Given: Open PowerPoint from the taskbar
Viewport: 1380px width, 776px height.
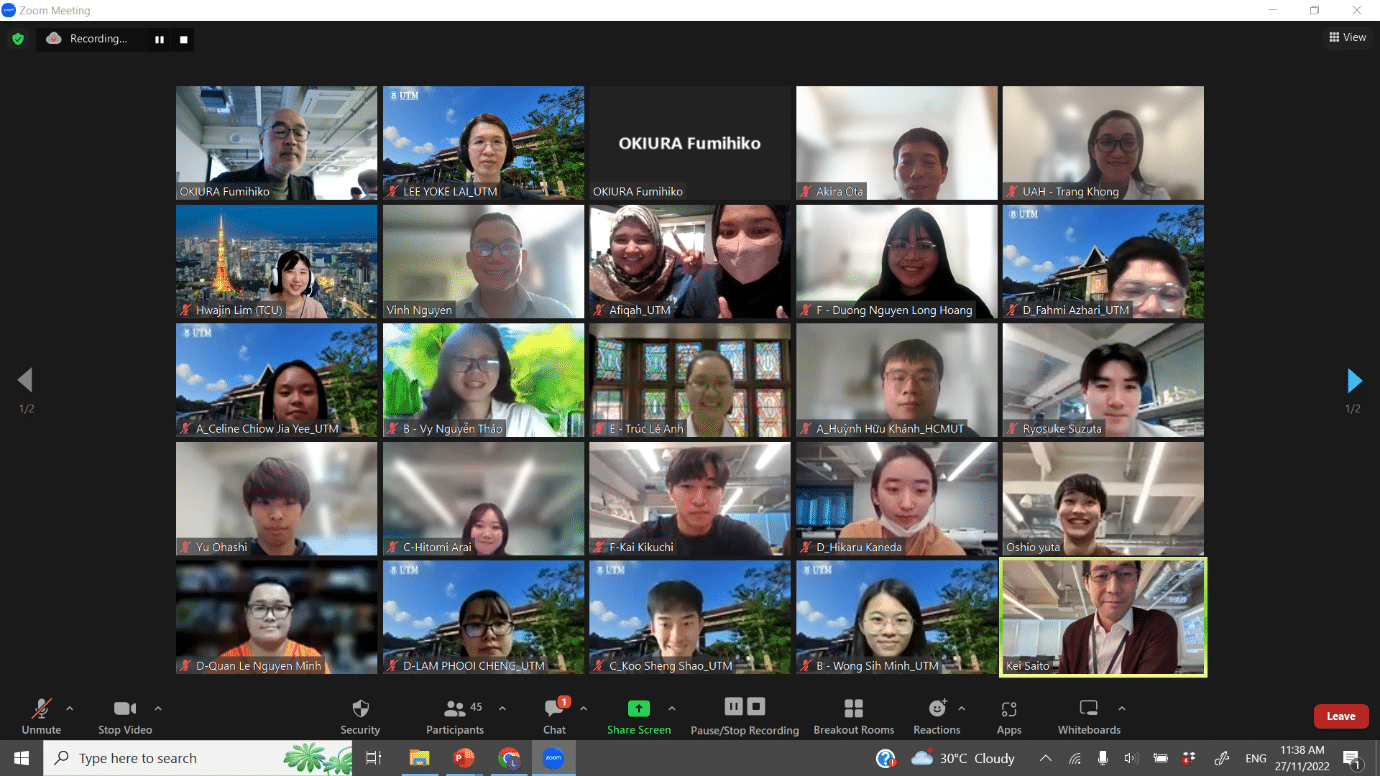Looking at the screenshot, I should tap(464, 758).
